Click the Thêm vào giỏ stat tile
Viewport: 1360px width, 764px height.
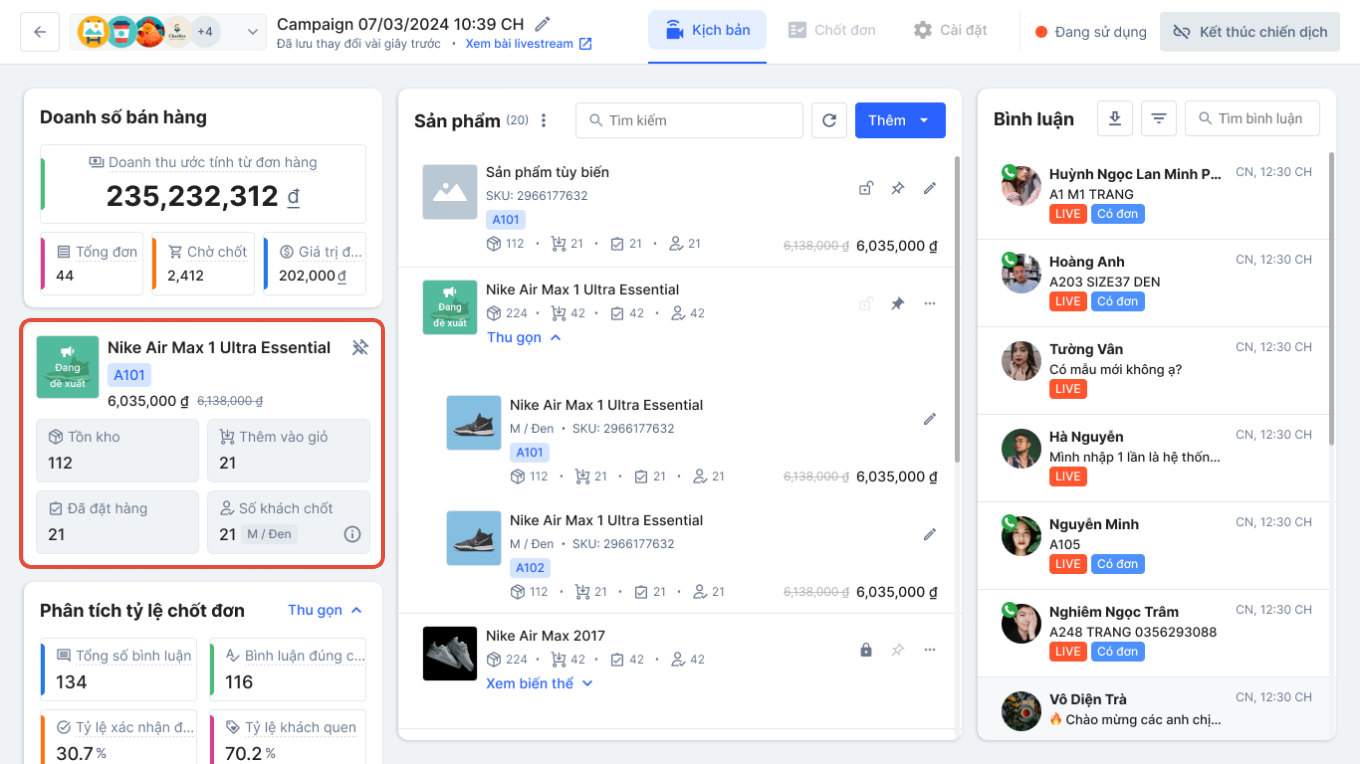288,450
